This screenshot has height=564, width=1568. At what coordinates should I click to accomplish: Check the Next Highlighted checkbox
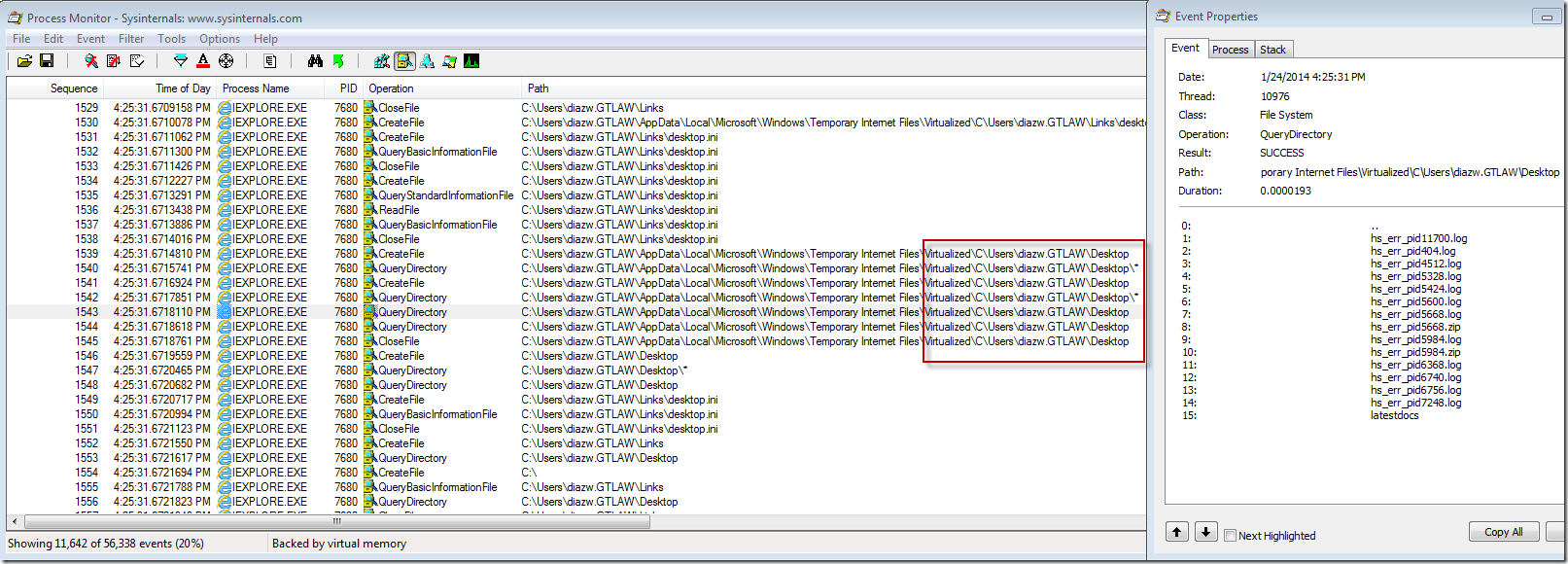(x=1231, y=535)
